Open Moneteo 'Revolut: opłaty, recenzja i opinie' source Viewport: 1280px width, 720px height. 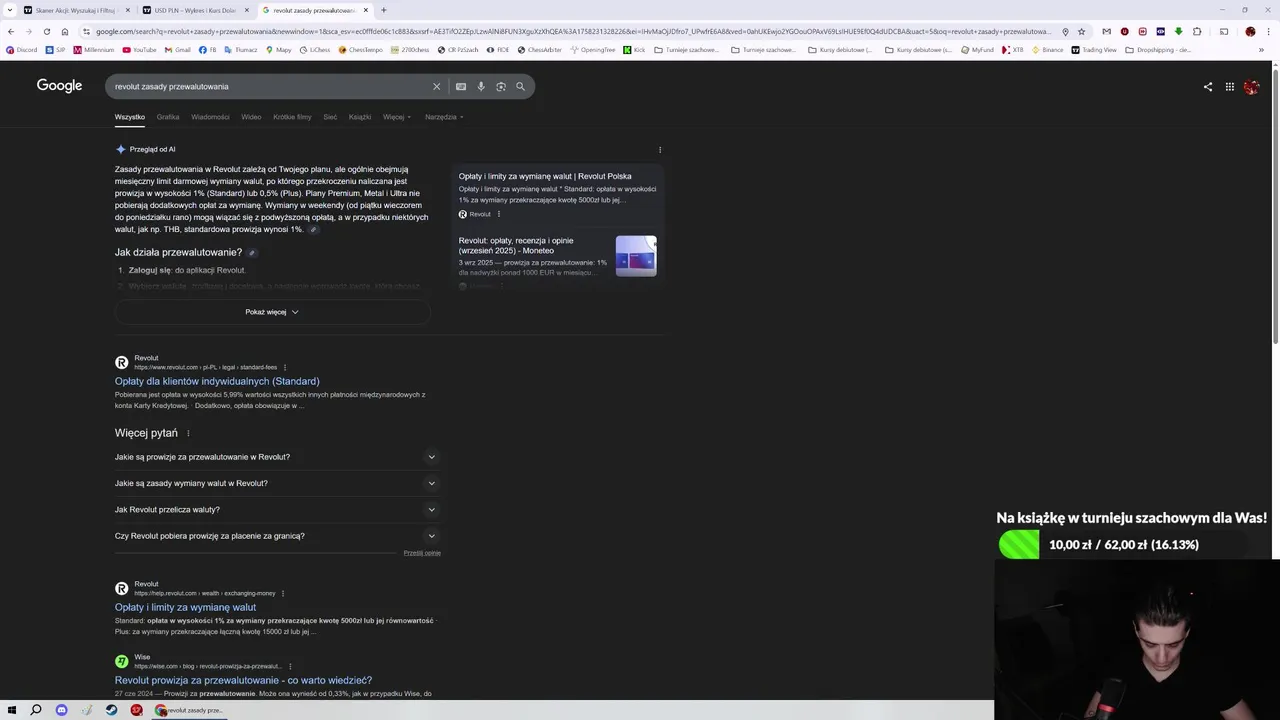pos(516,245)
